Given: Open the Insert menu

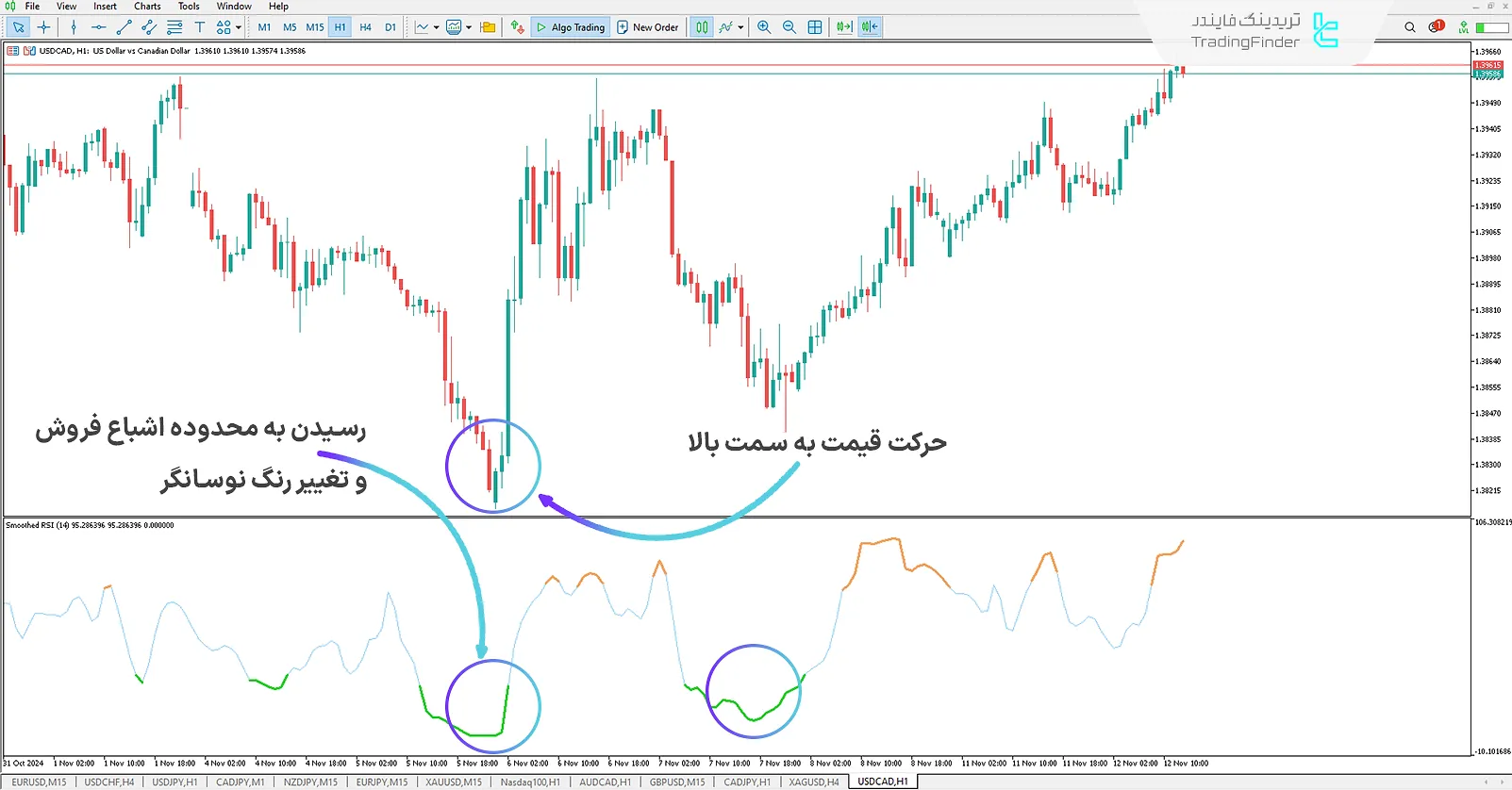Looking at the screenshot, I should (x=105, y=7).
